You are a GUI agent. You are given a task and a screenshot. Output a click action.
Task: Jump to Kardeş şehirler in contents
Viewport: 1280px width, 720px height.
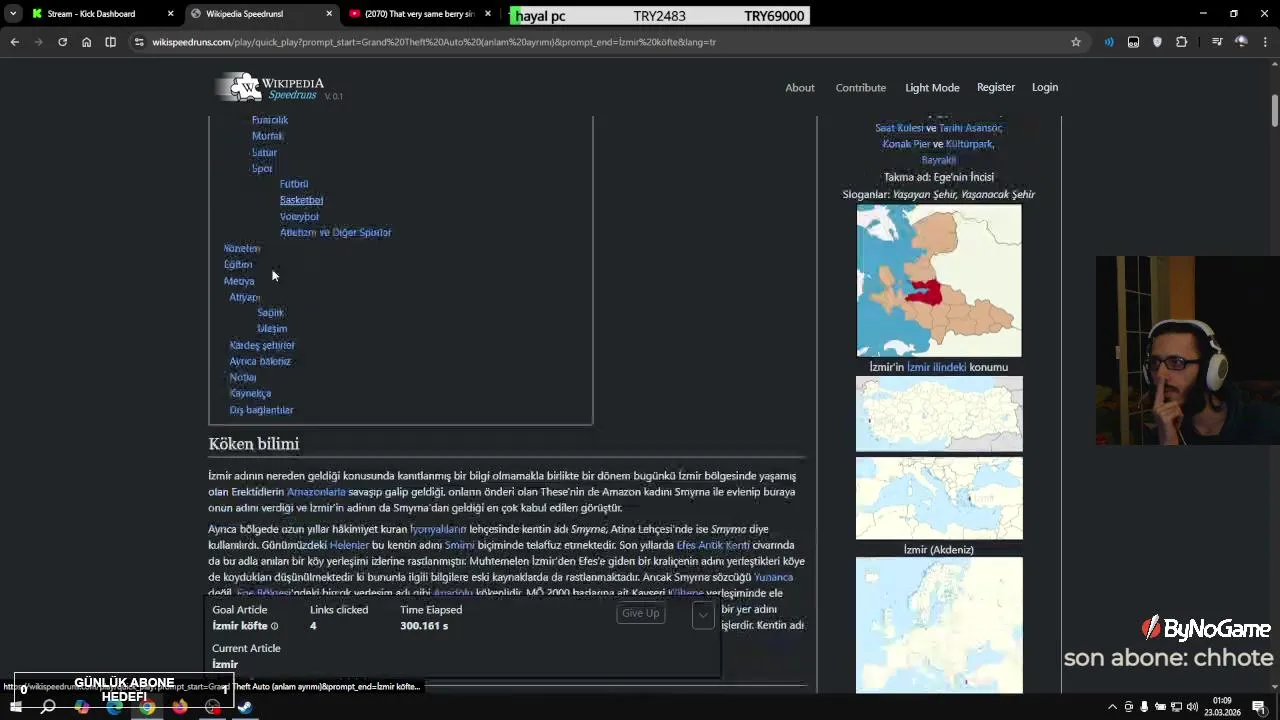tap(262, 345)
